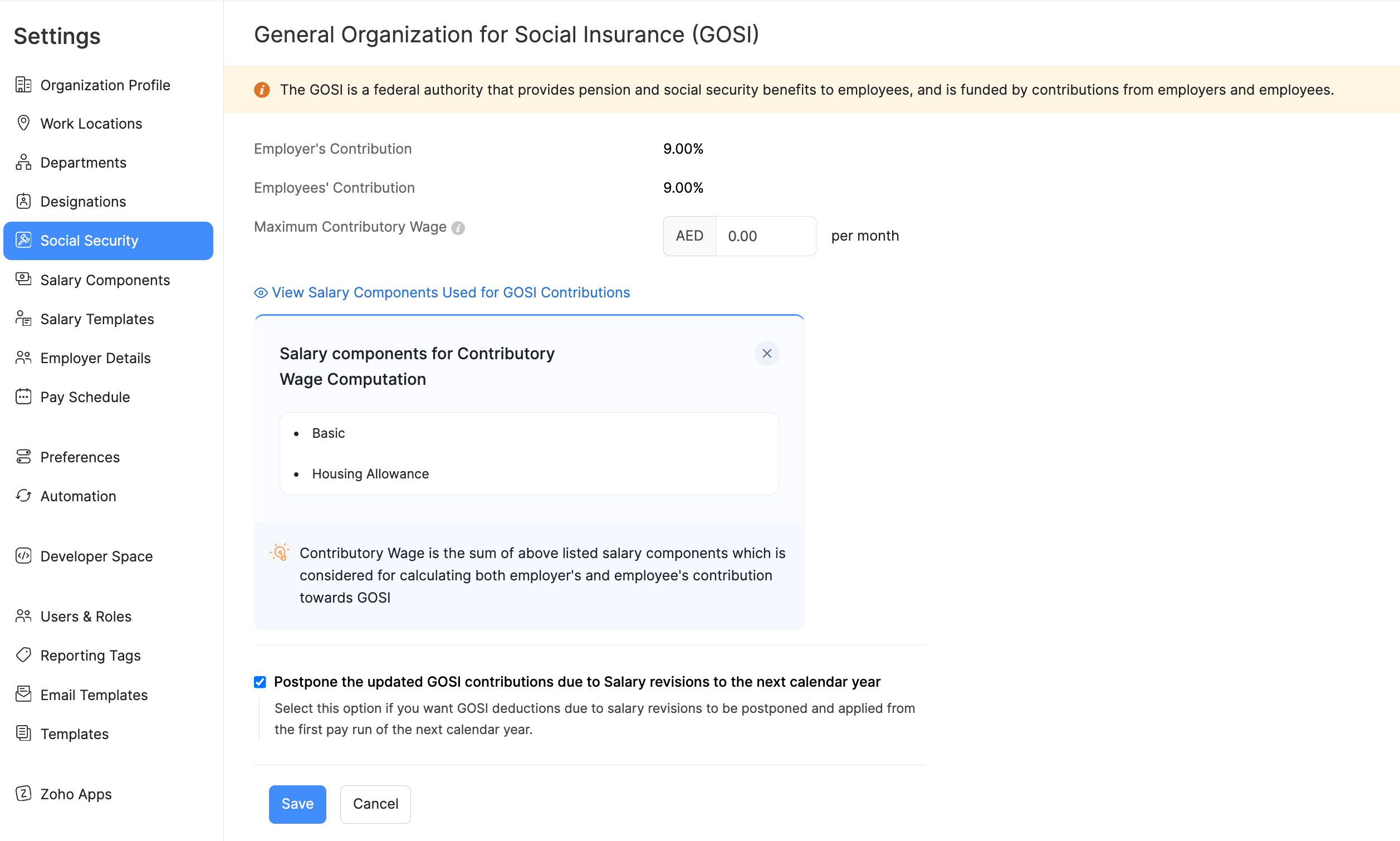The width and height of the screenshot is (1400, 841).
Task: Click the Reporting Tags tag icon
Action: pyautogui.click(x=23, y=655)
